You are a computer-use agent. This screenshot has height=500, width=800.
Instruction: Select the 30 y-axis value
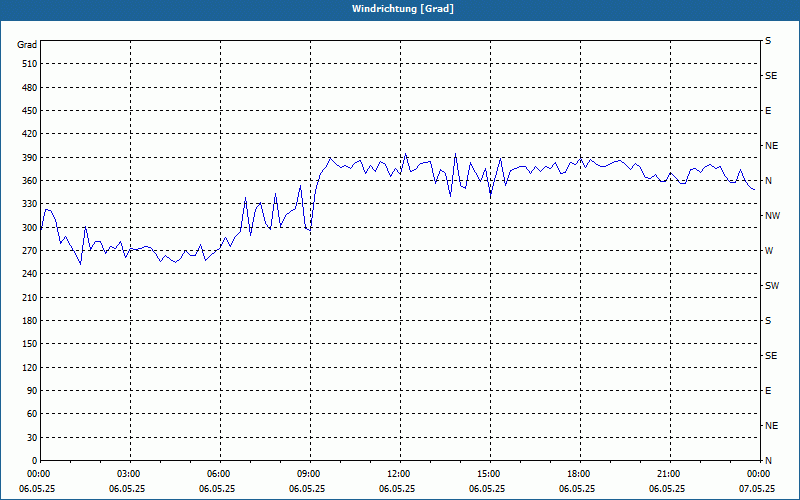click(x=32, y=438)
